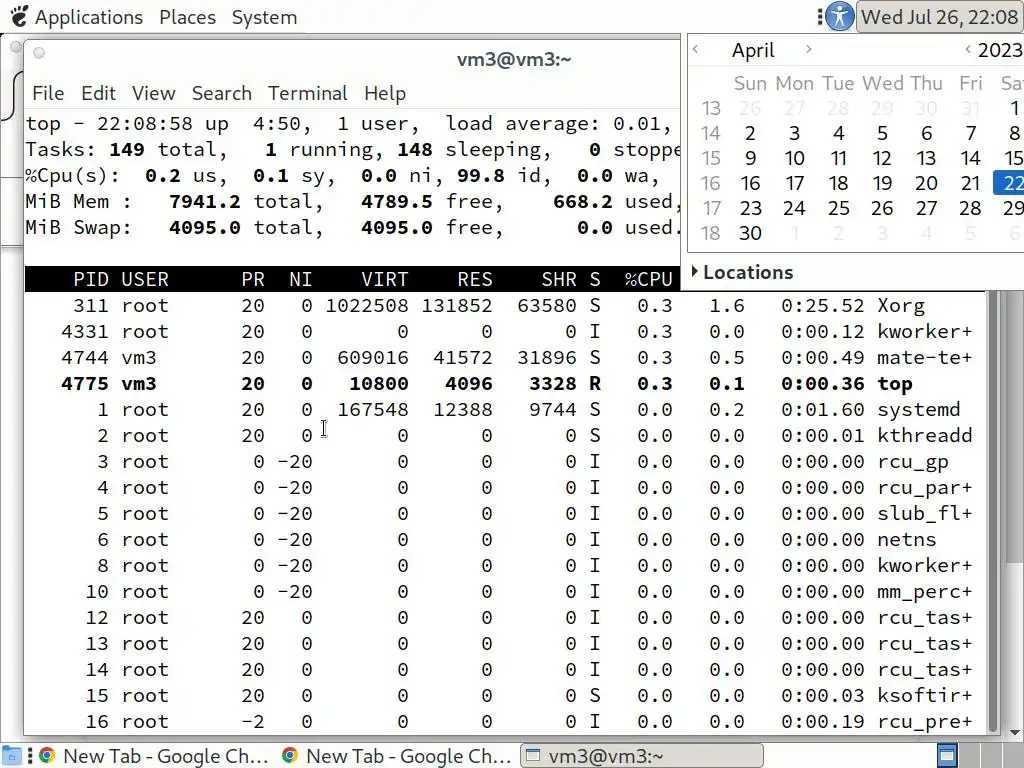
Task: Click the panel handle dots beside accessibility icon
Action: pos(820,17)
